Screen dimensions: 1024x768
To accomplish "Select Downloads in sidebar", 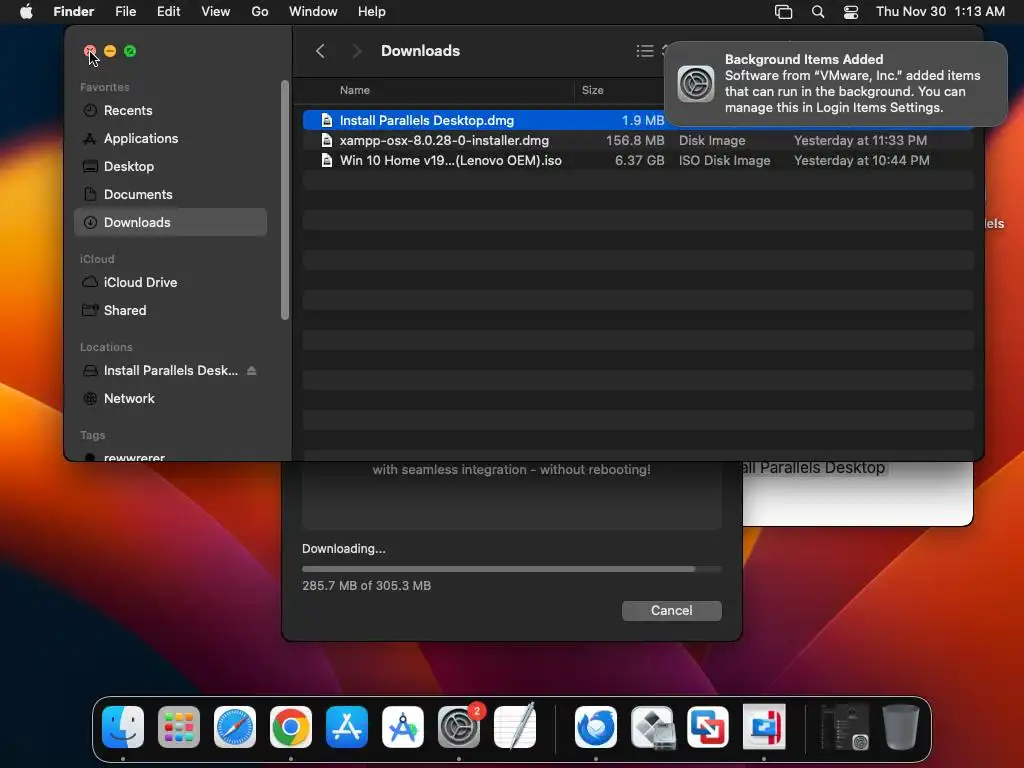I will point(170,223).
